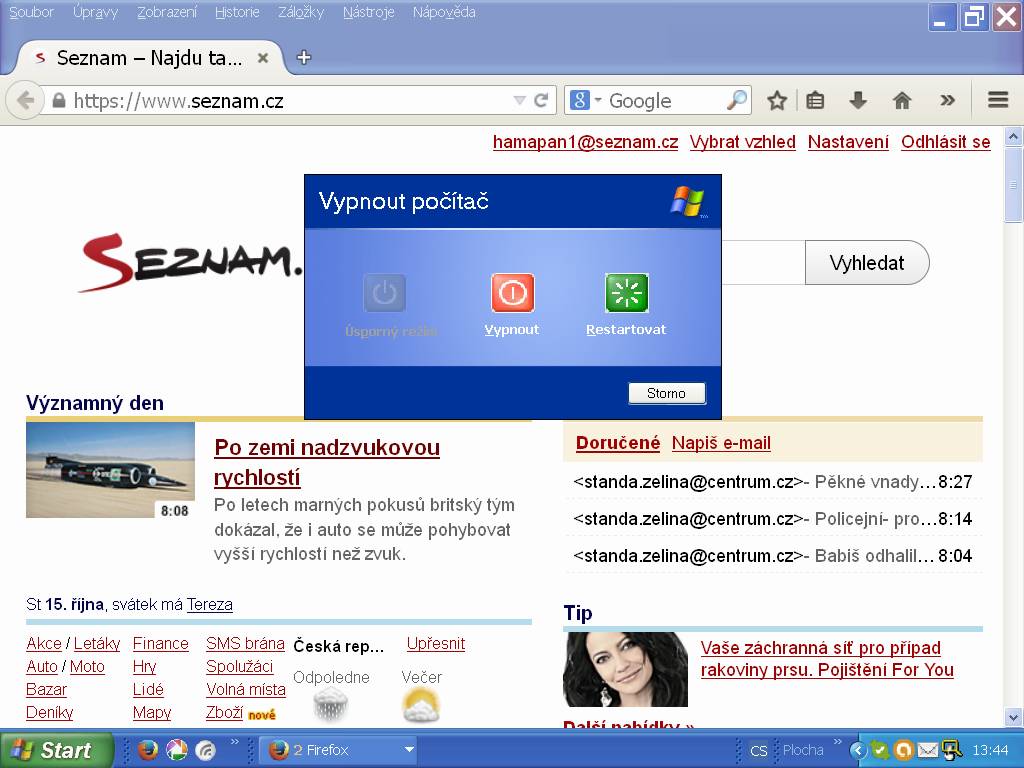This screenshot has width=1024, height=768.
Task: Expand more toolbar tools chevron
Action: (x=947, y=101)
